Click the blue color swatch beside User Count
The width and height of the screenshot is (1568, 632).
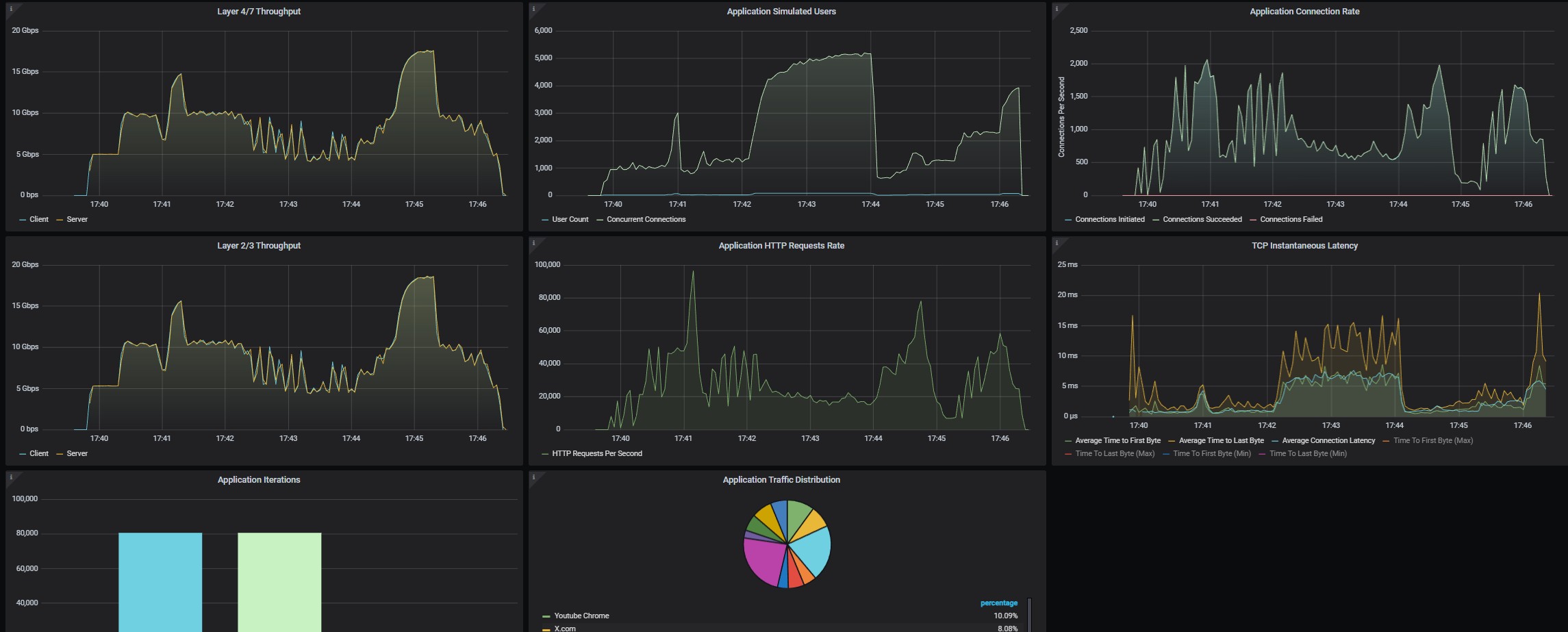(x=545, y=220)
